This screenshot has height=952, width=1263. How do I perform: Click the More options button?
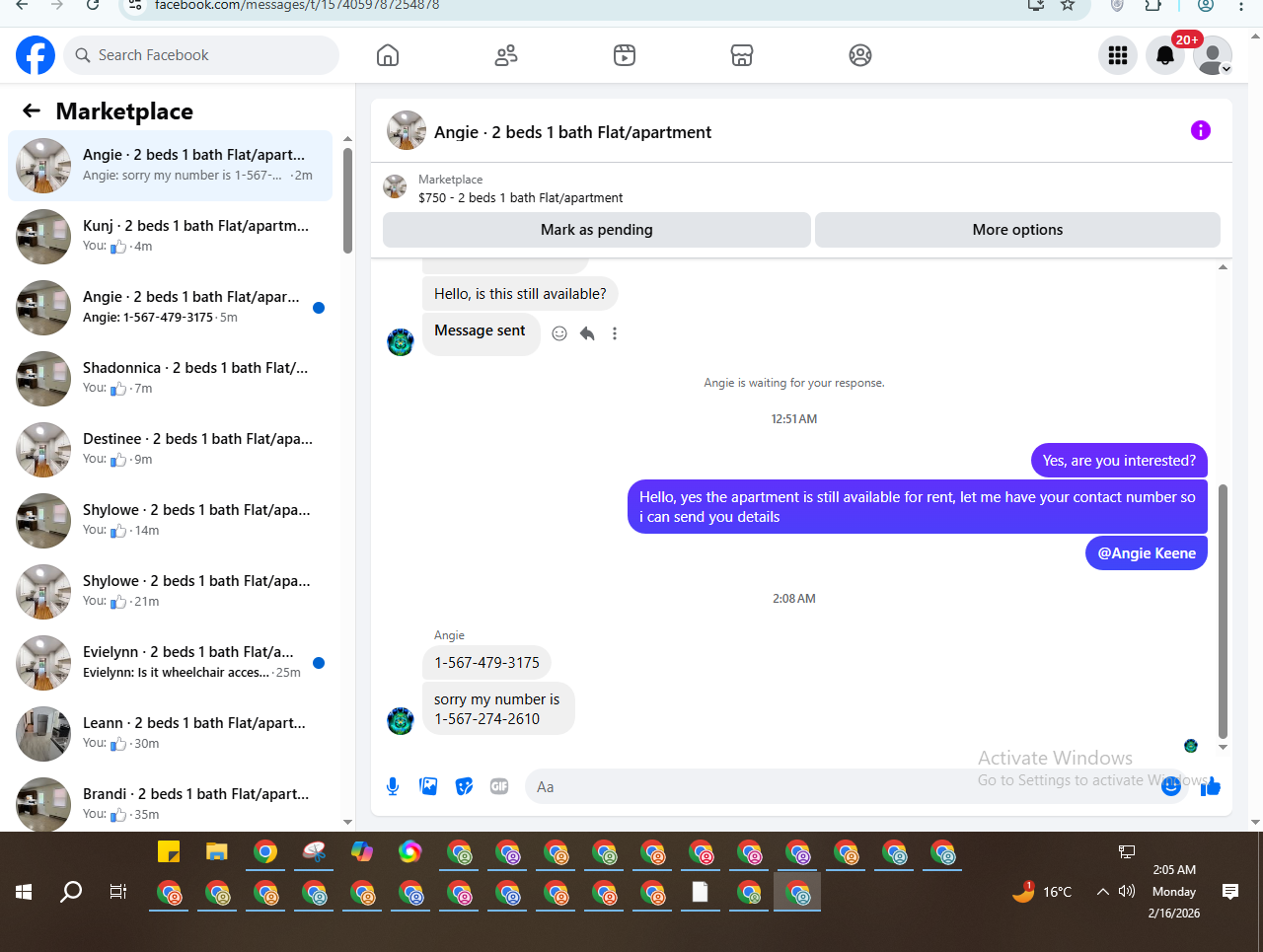coord(1017,230)
